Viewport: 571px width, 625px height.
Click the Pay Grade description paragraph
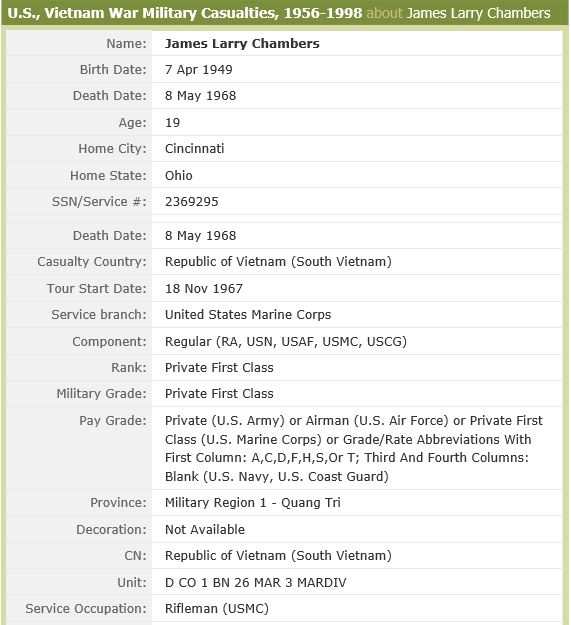354,448
